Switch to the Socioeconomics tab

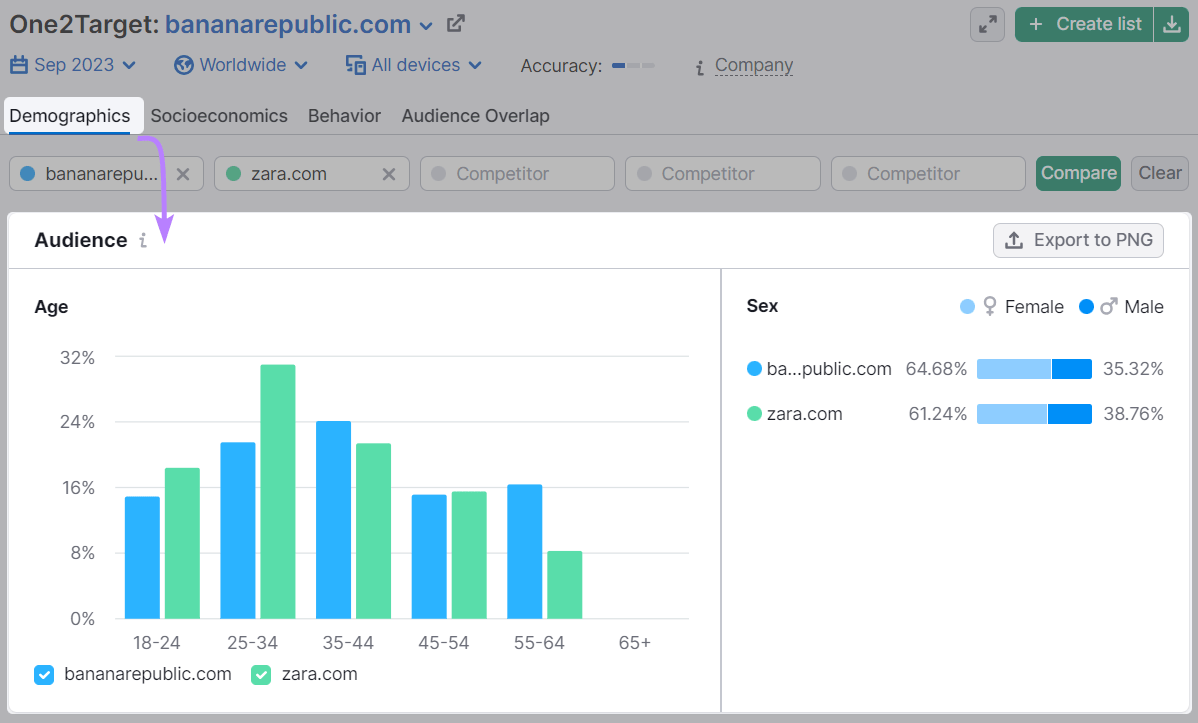(219, 115)
